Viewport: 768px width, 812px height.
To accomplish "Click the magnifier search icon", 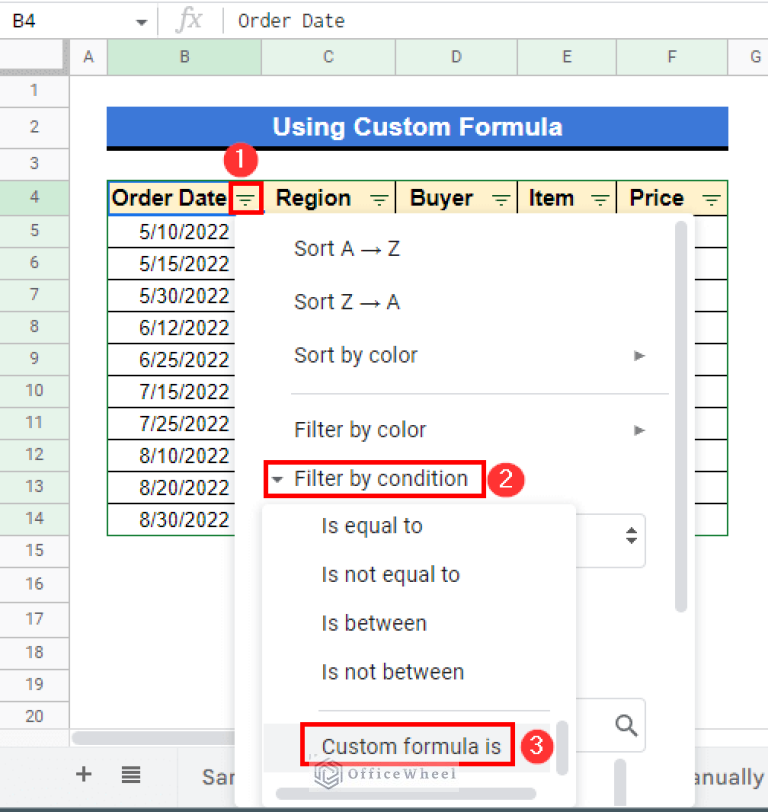I will pyautogui.click(x=627, y=725).
